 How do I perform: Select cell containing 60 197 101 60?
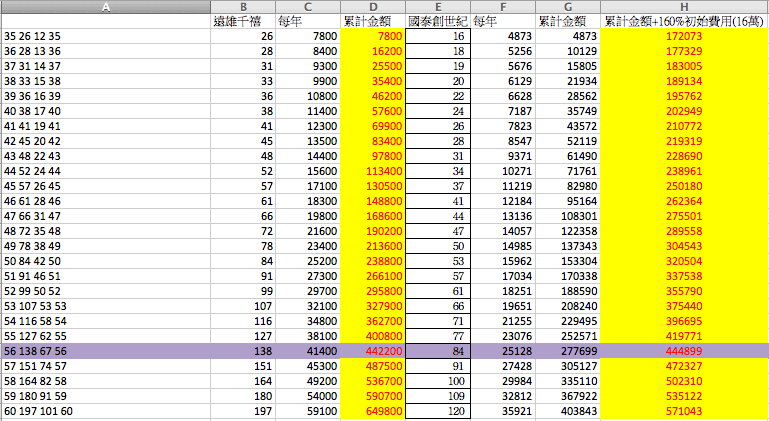coord(105,411)
